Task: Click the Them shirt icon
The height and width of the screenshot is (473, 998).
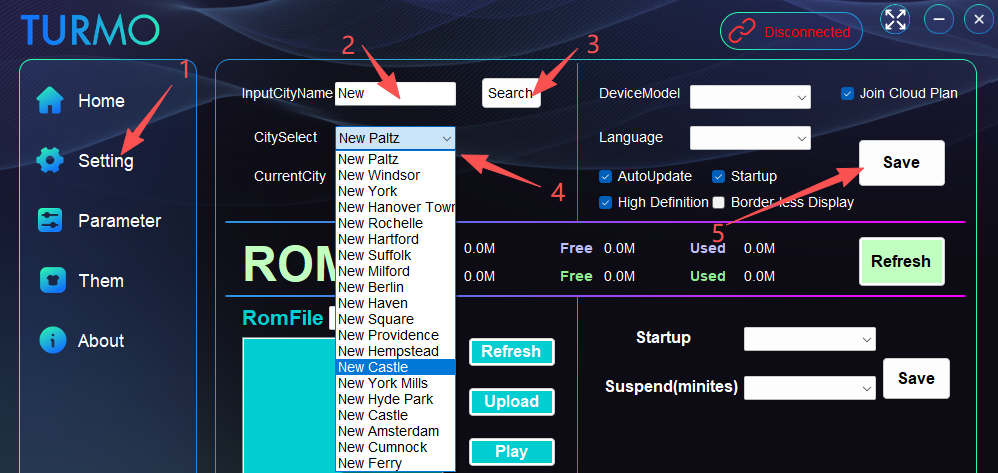Action: click(50, 281)
